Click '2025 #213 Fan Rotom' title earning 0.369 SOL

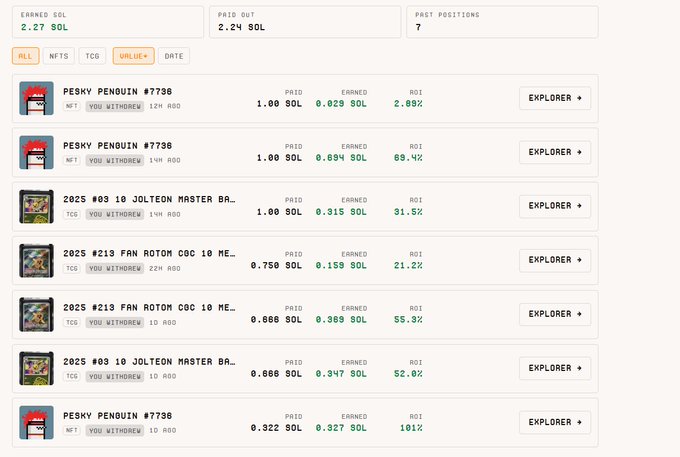click(x=149, y=308)
